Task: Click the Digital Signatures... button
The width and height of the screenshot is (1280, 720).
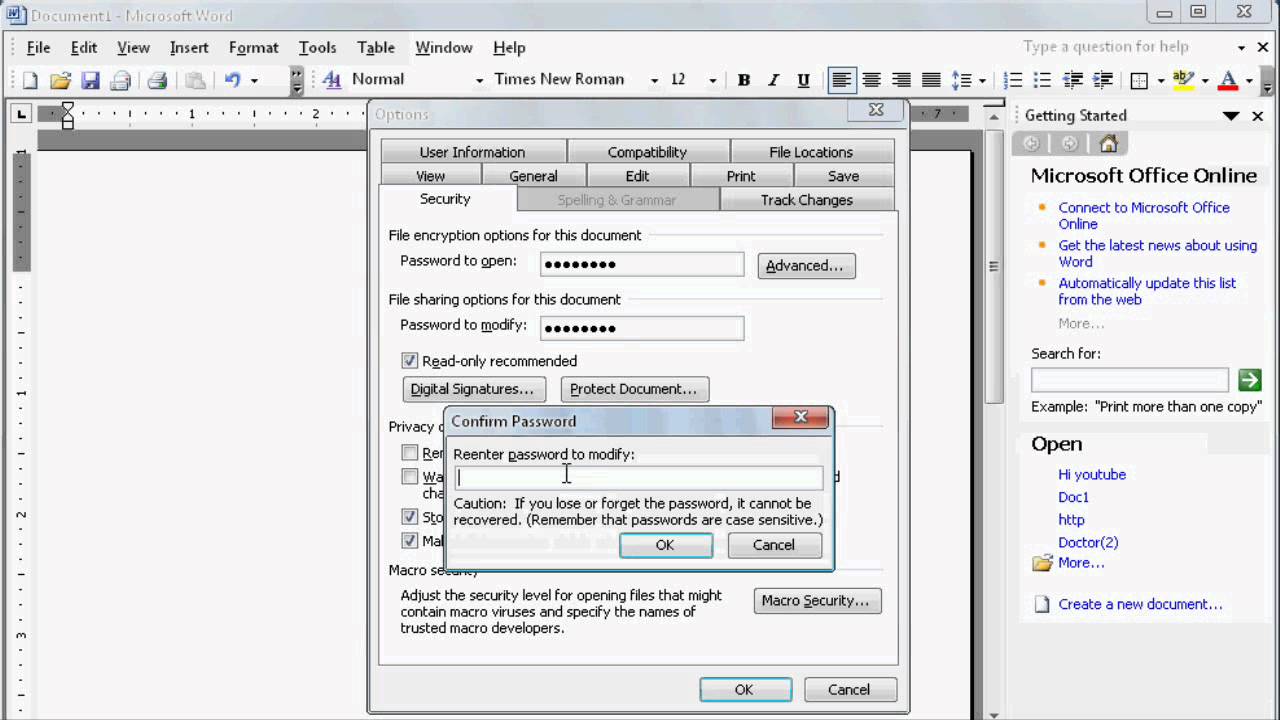Action: click(472, 389)
